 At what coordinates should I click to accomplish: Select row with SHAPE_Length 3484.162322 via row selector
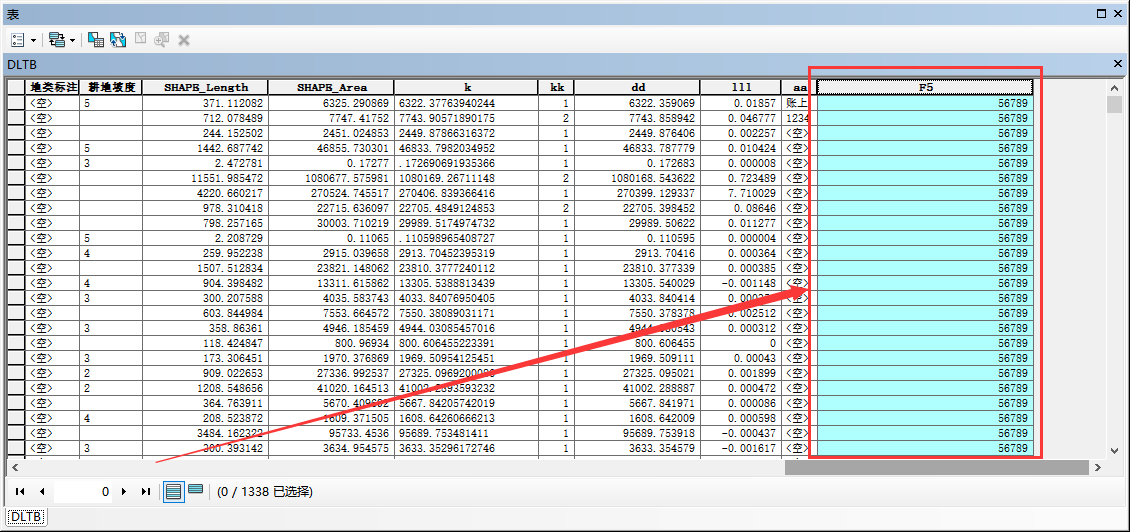pos(16,433)
